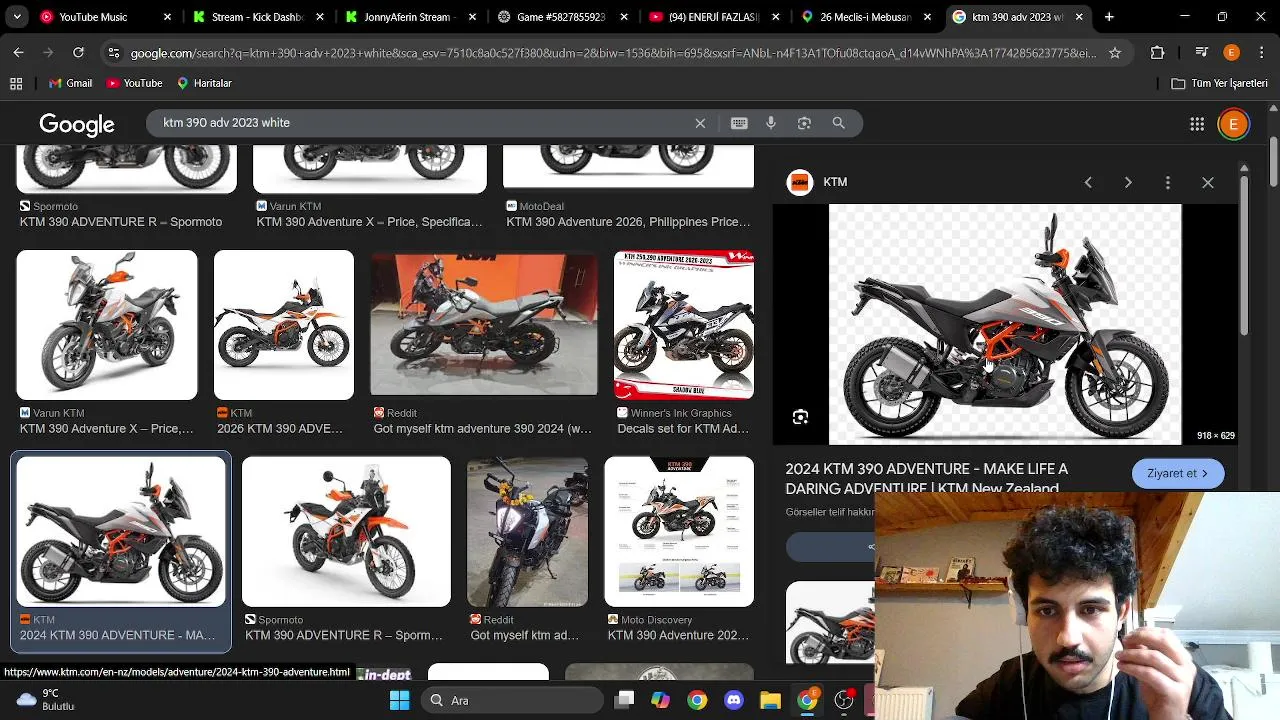Go to Google homepage via logo
This screenshot has width=1280, height=720.
77,124
